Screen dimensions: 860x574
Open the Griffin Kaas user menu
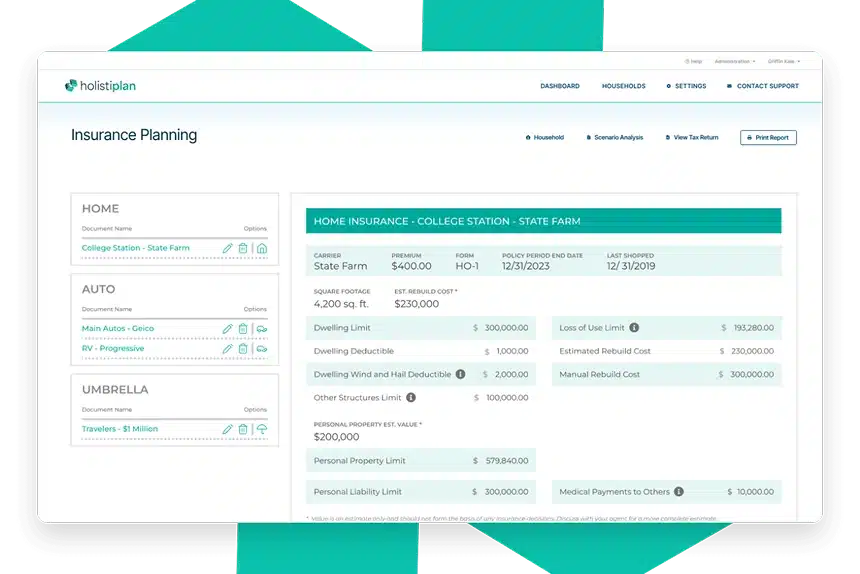783,61
